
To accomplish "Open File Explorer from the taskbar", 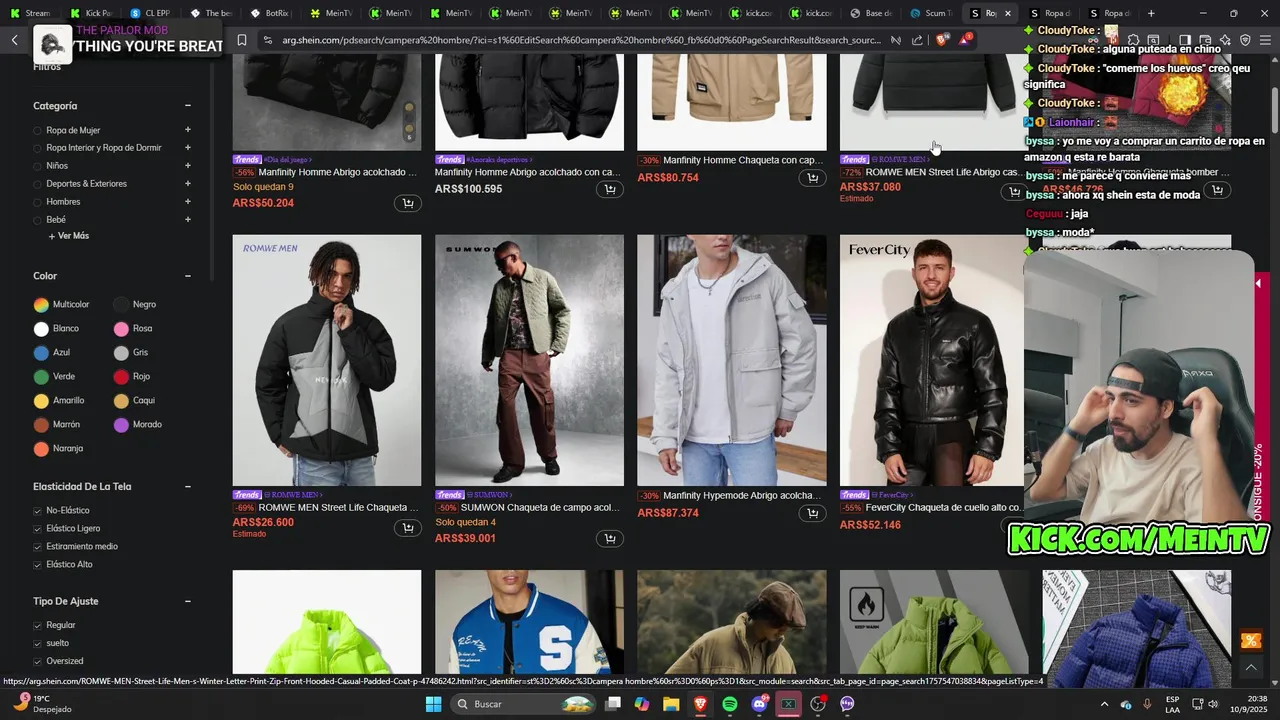I will tap(671, 704).
